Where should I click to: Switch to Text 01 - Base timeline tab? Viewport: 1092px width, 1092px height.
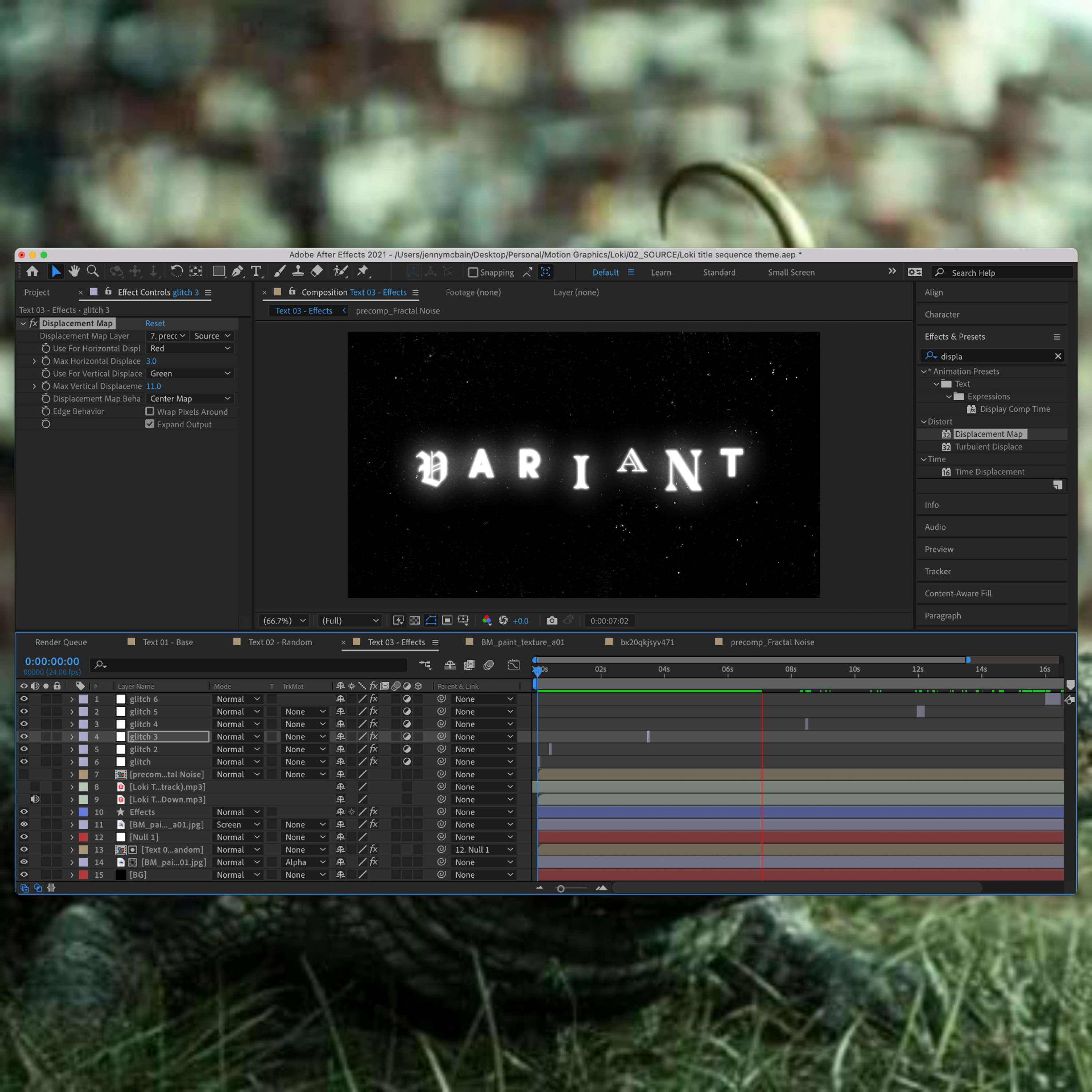click(x=167, y=642)
